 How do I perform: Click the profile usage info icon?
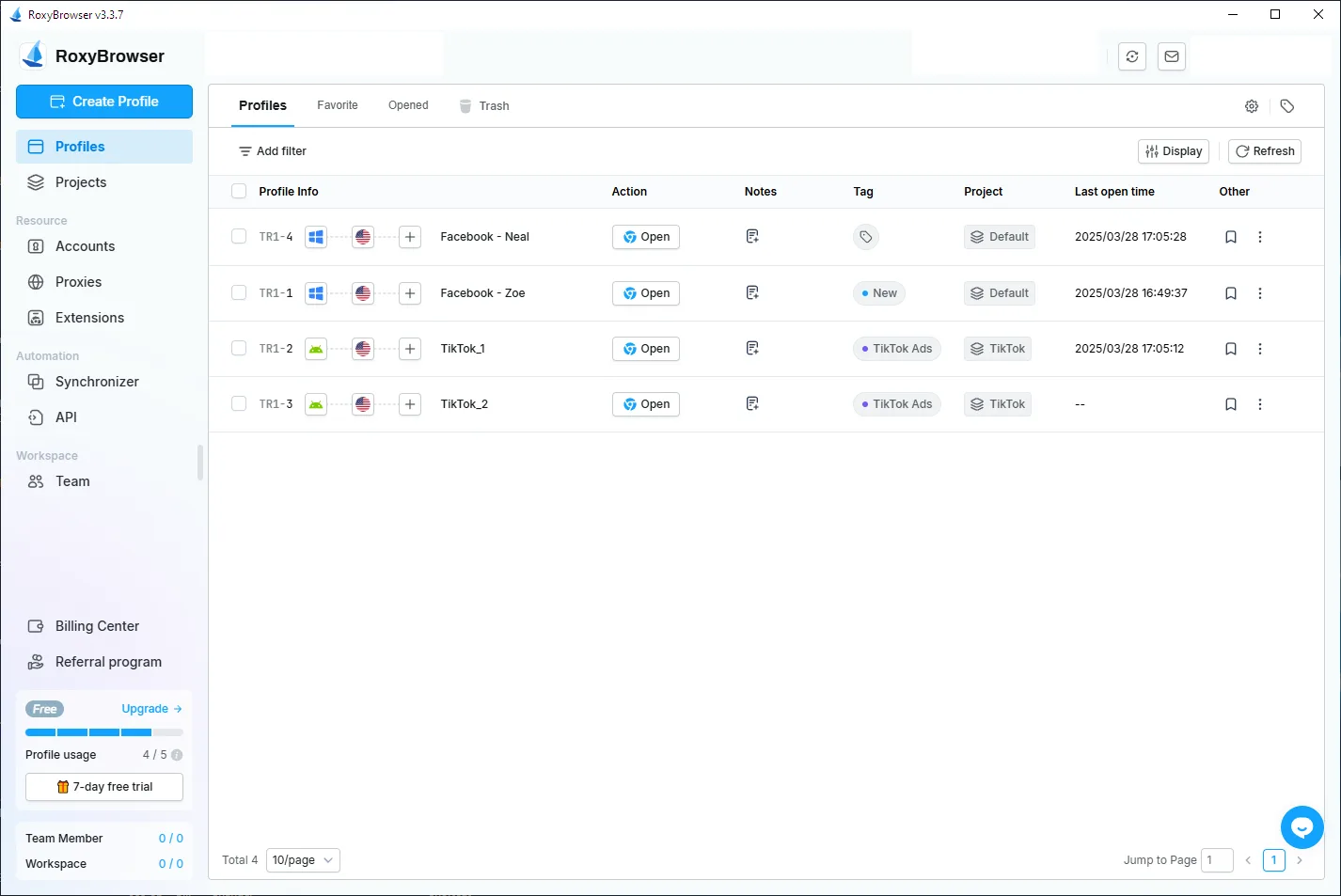pos(177,755)
